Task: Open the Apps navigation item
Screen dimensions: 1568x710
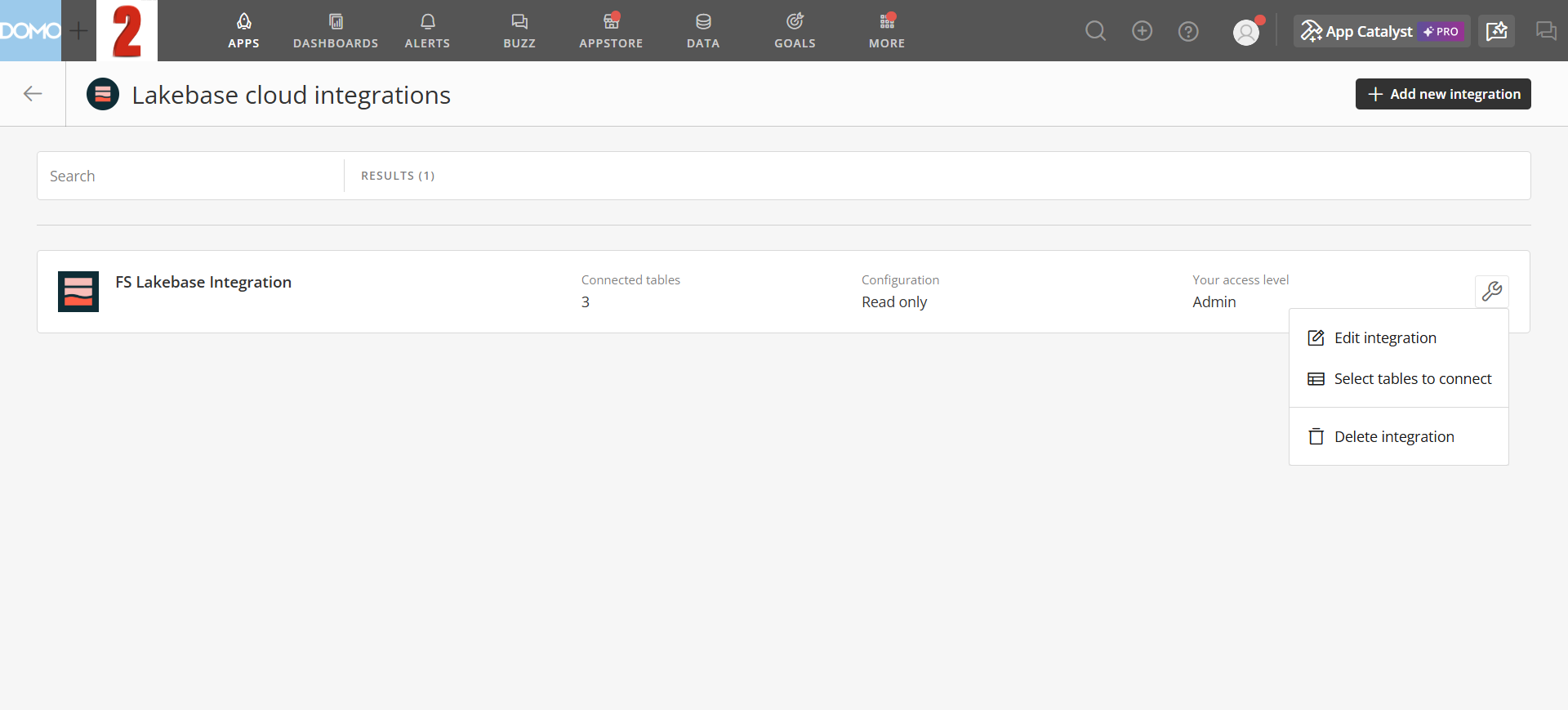Action: (x=243, y=31)
